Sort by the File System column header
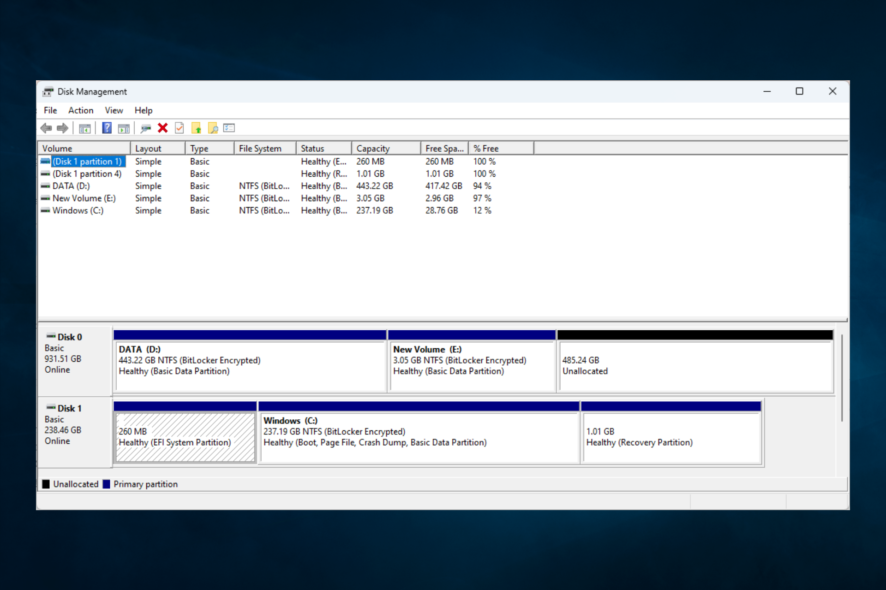Screen dimensions: 886x590 pyautogui.click(x=265, y=149)
